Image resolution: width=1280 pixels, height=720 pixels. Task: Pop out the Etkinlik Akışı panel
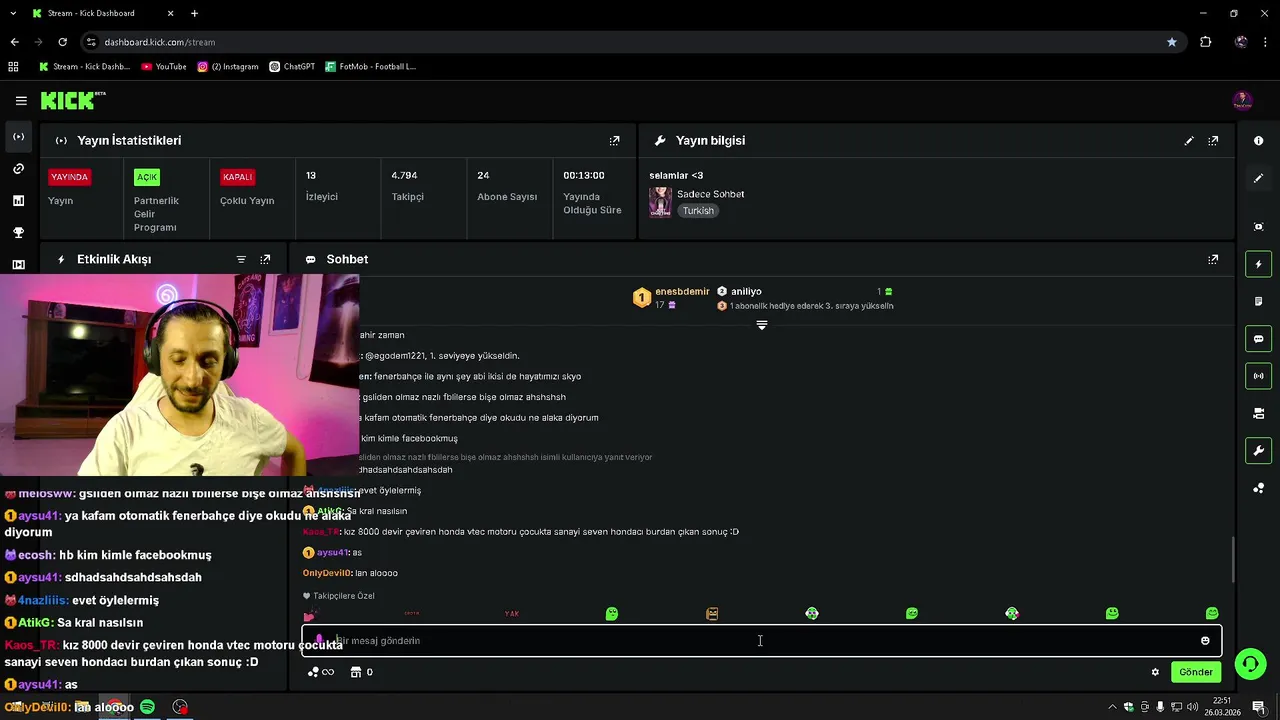click(265, 259)
